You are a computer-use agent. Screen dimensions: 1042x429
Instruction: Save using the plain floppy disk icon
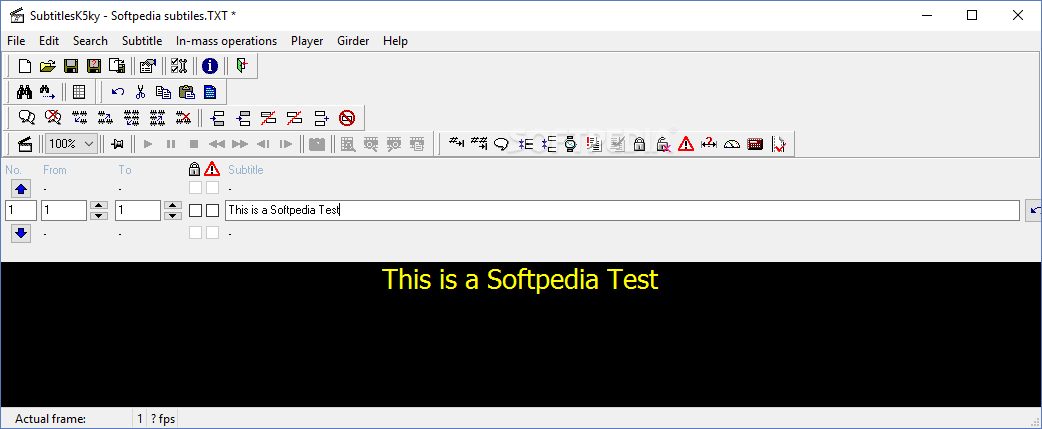[x=71, y=66]
